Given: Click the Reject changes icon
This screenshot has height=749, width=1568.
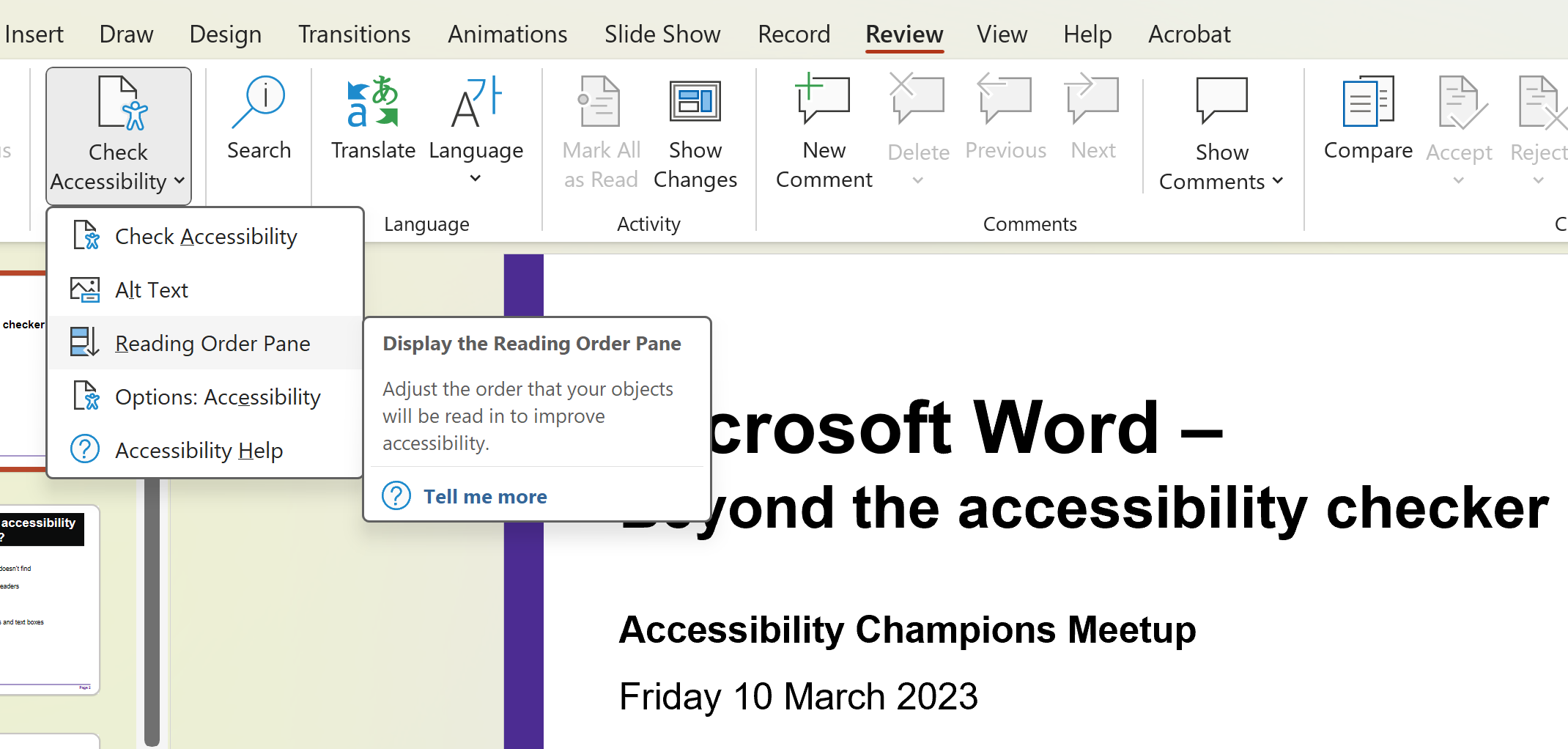Looking at the screenshot, I should [1542, 102].
